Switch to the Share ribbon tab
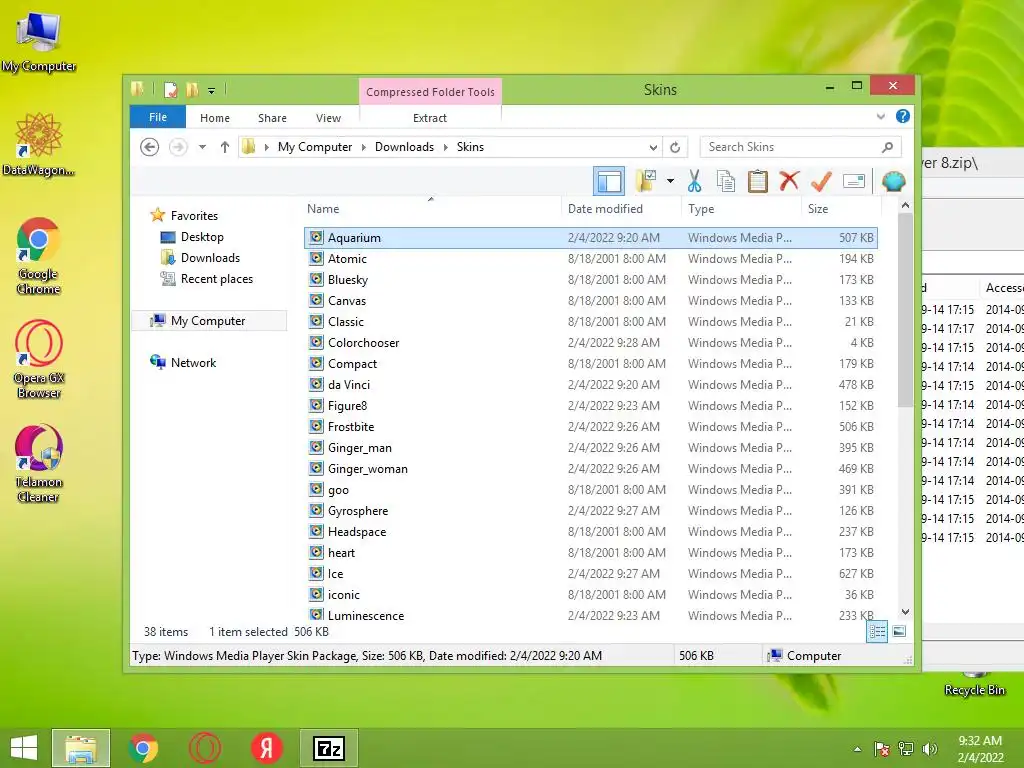 [x=272, y=118]
